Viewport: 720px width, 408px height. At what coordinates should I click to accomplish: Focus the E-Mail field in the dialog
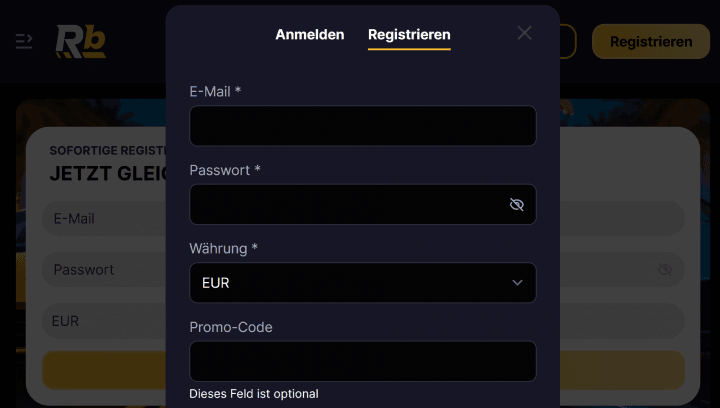pos(363,126)
